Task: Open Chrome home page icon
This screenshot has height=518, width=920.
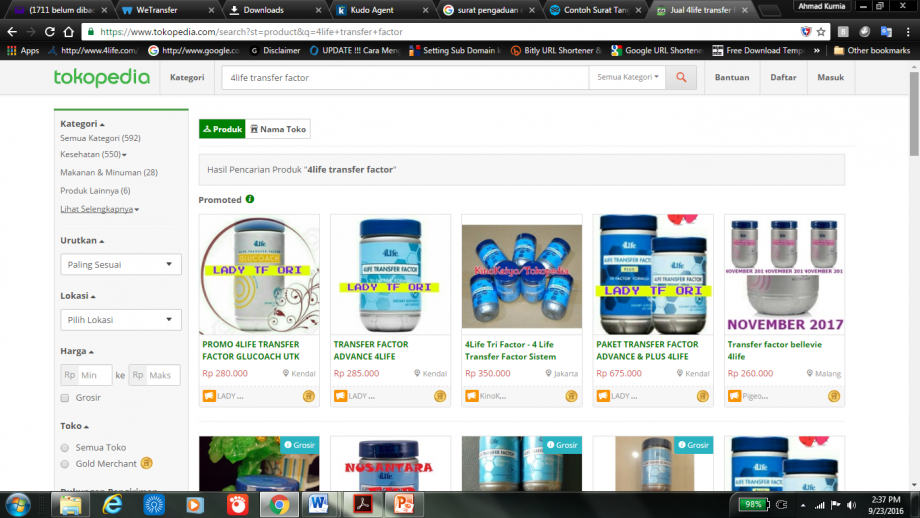Action: coord(69,32)
